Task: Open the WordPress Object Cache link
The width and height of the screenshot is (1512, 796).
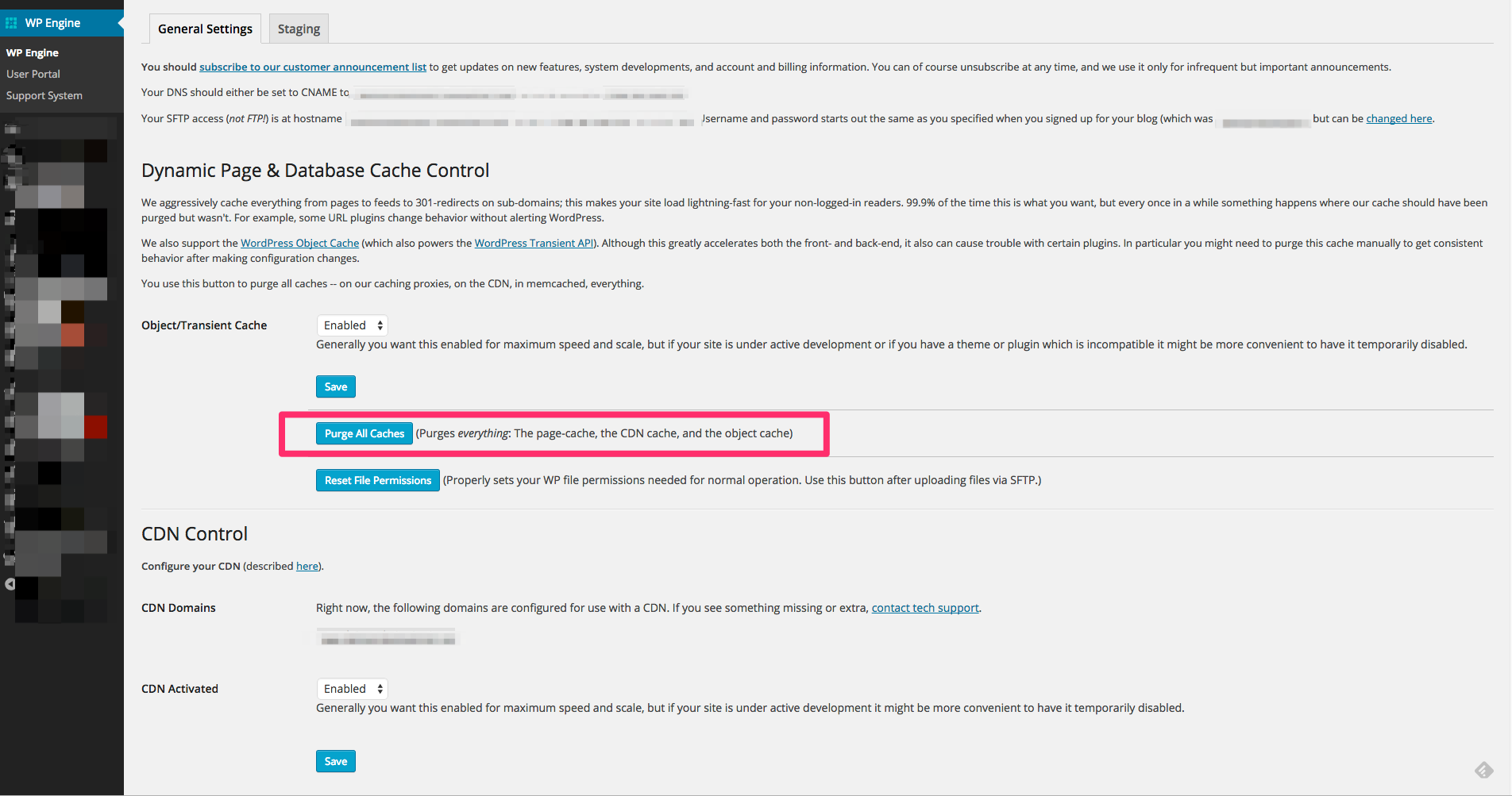Action: [x=299, y=244]
